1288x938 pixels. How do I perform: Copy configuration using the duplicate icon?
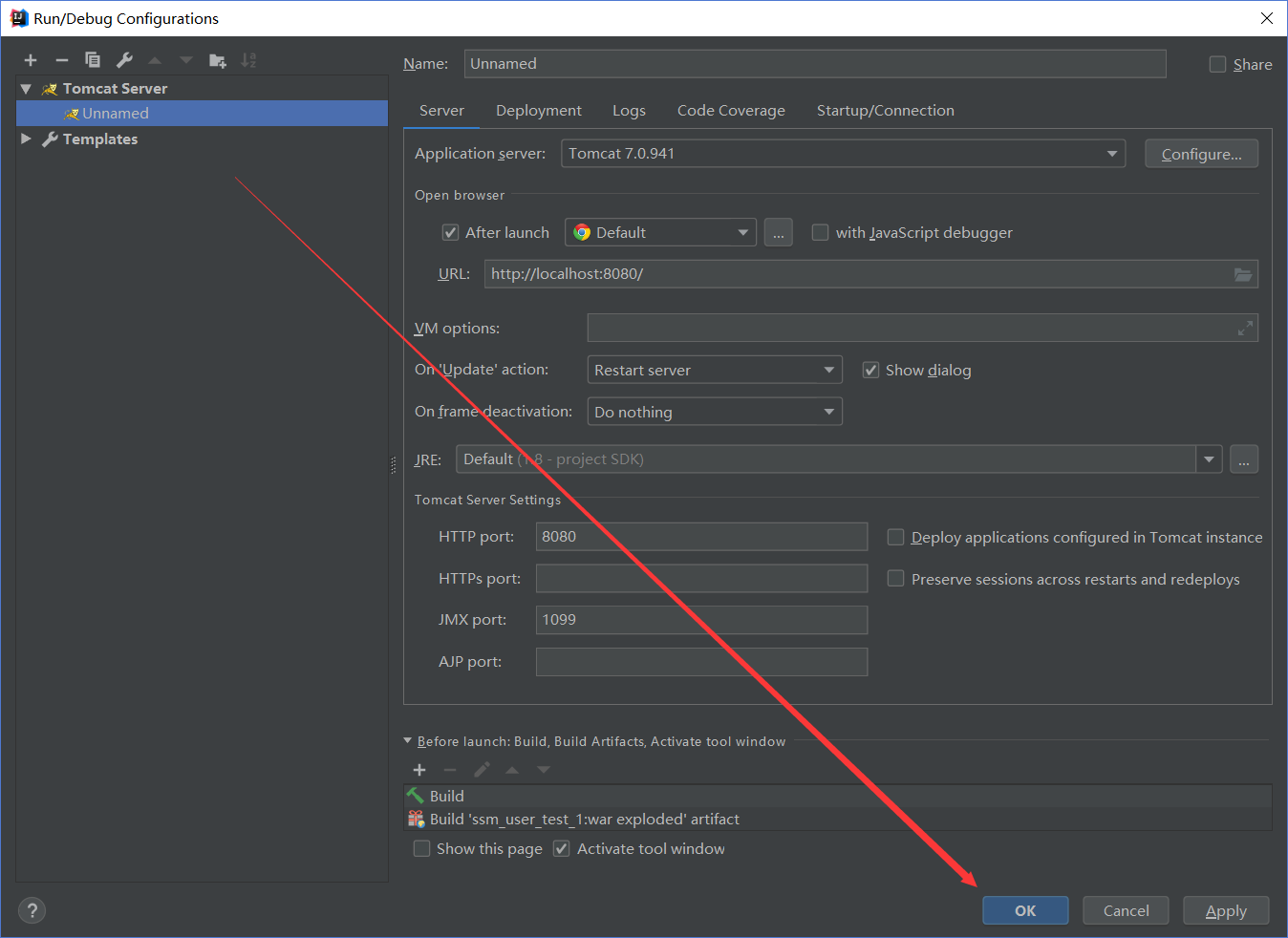point(93,60)
